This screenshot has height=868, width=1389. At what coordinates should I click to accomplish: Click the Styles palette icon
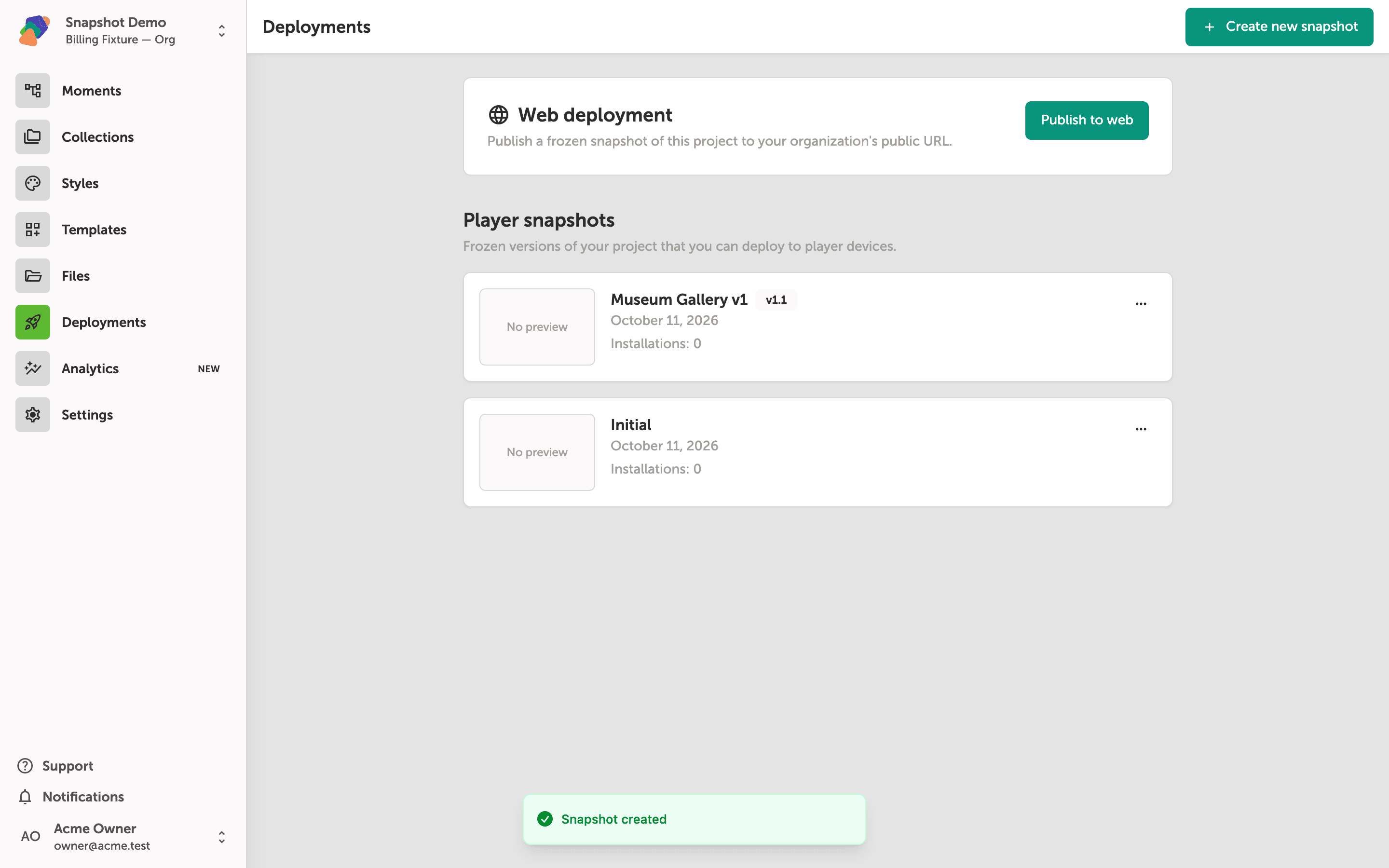pos(33,183)
